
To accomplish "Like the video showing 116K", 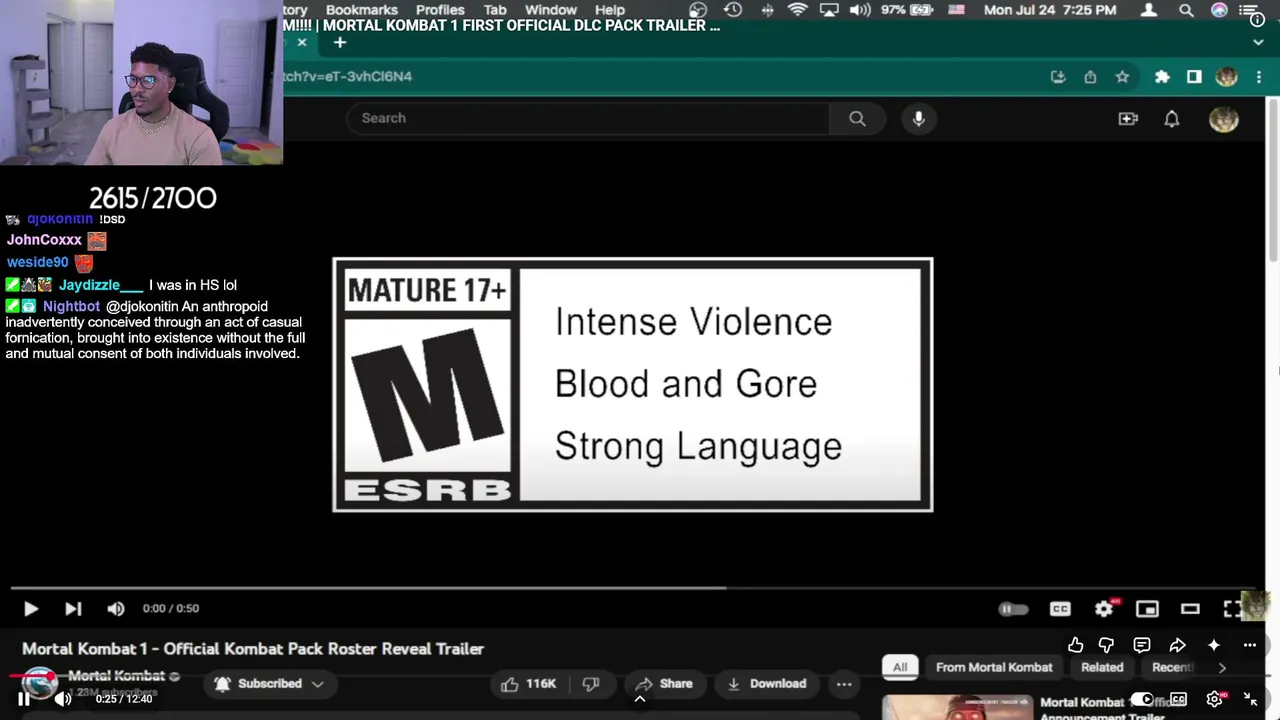I will pos(529,684).
